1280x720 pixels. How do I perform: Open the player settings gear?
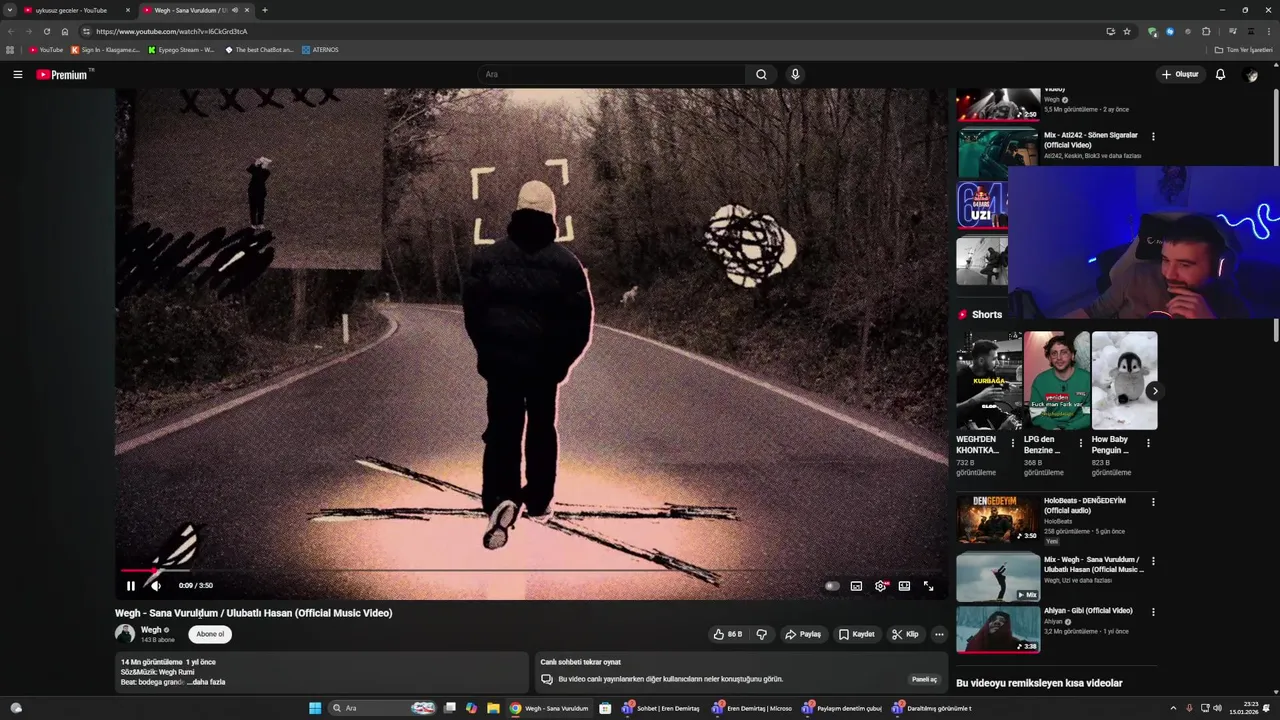pos(880,586)
